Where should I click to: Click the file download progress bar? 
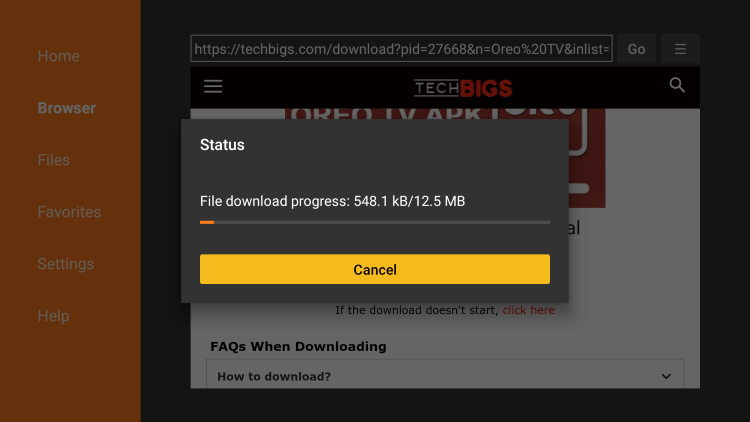pos(375,222)
